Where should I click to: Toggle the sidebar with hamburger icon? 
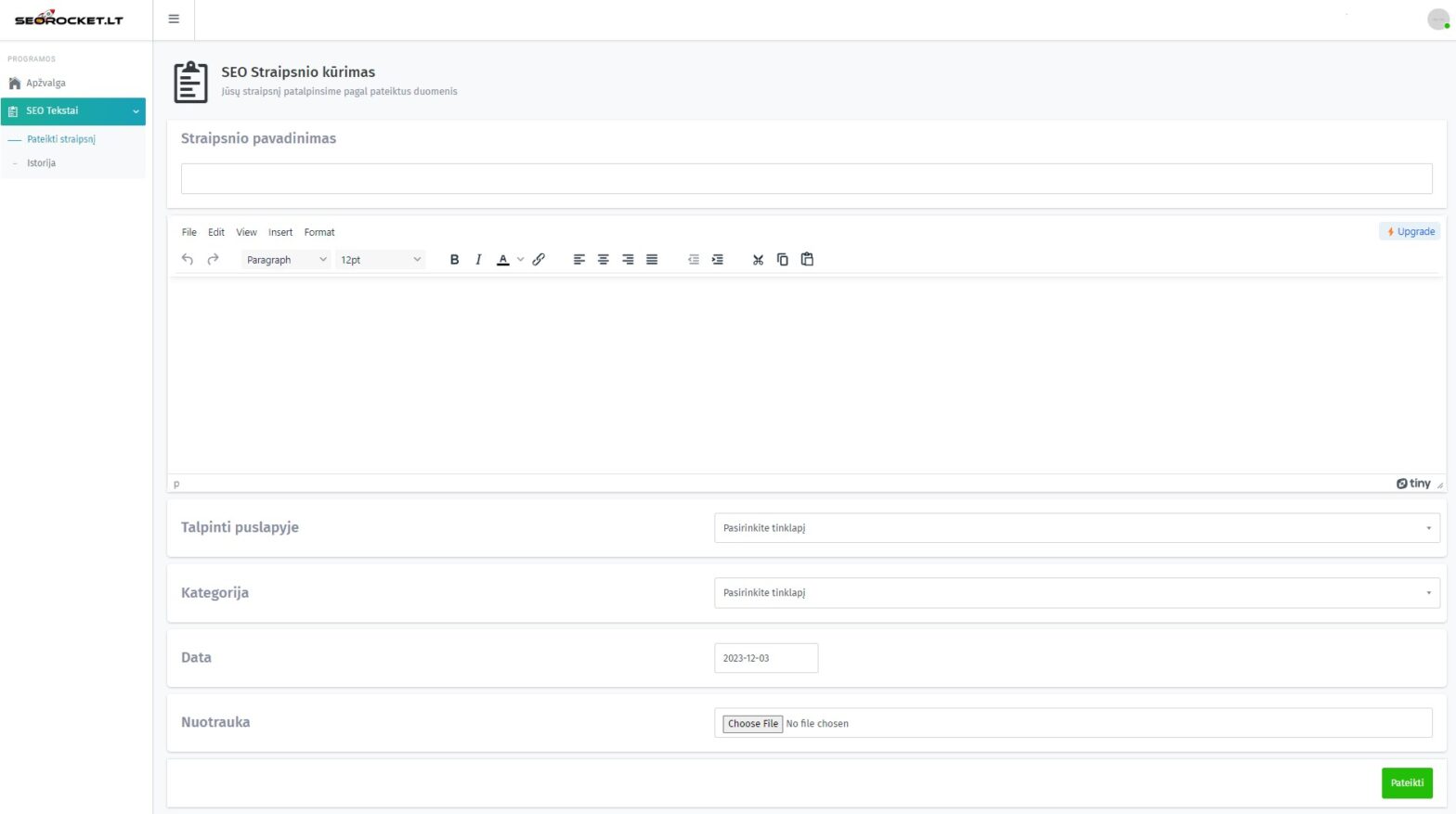174,19
